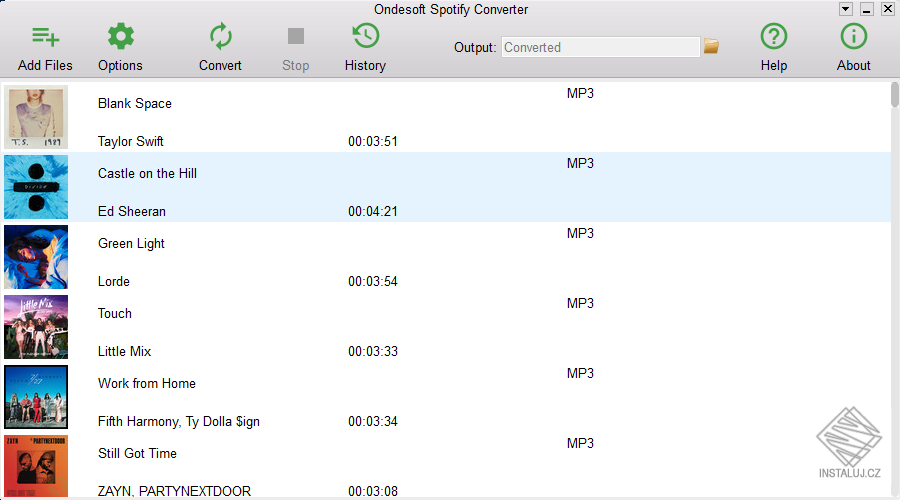Click the artist name Lorde
Screen dimensions: 900x500
(x=114, y=281)
